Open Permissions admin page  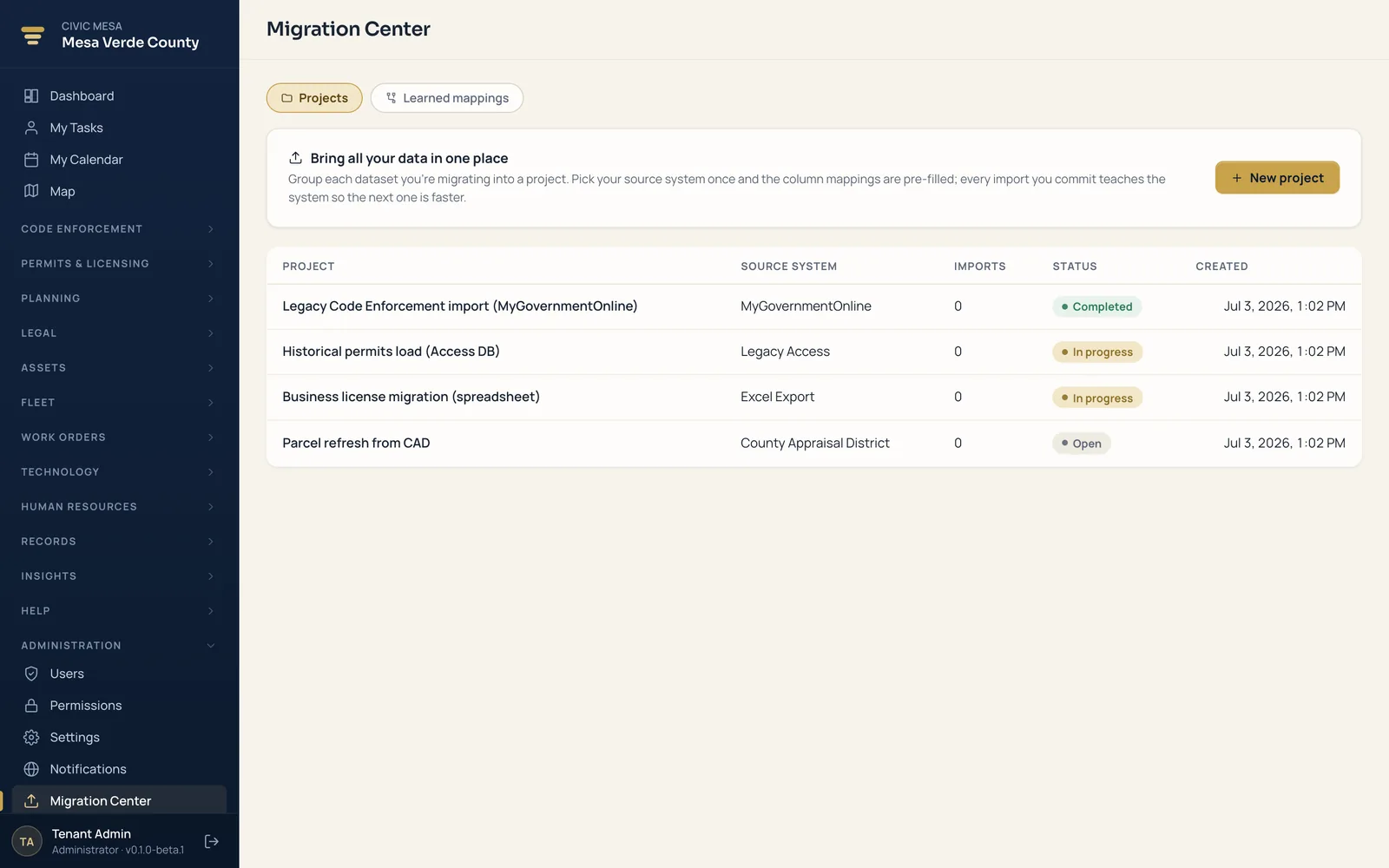tap(119, 706)
